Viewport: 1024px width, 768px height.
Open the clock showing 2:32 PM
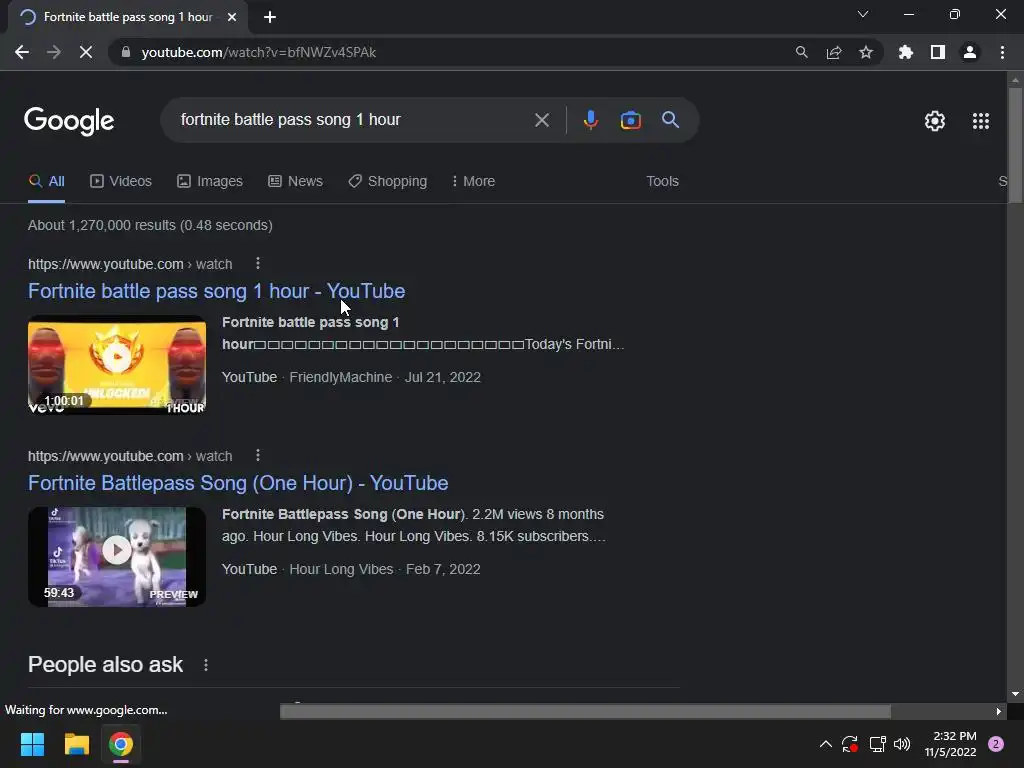pos(950,744)
